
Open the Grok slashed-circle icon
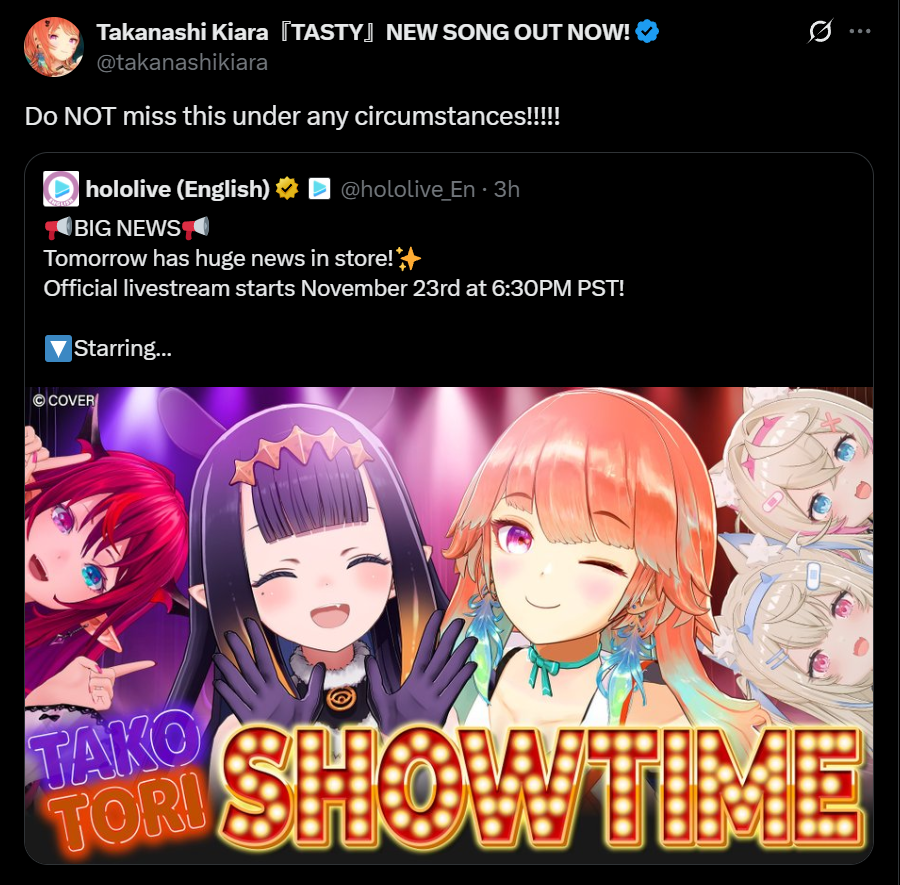[x=820, y=31]
